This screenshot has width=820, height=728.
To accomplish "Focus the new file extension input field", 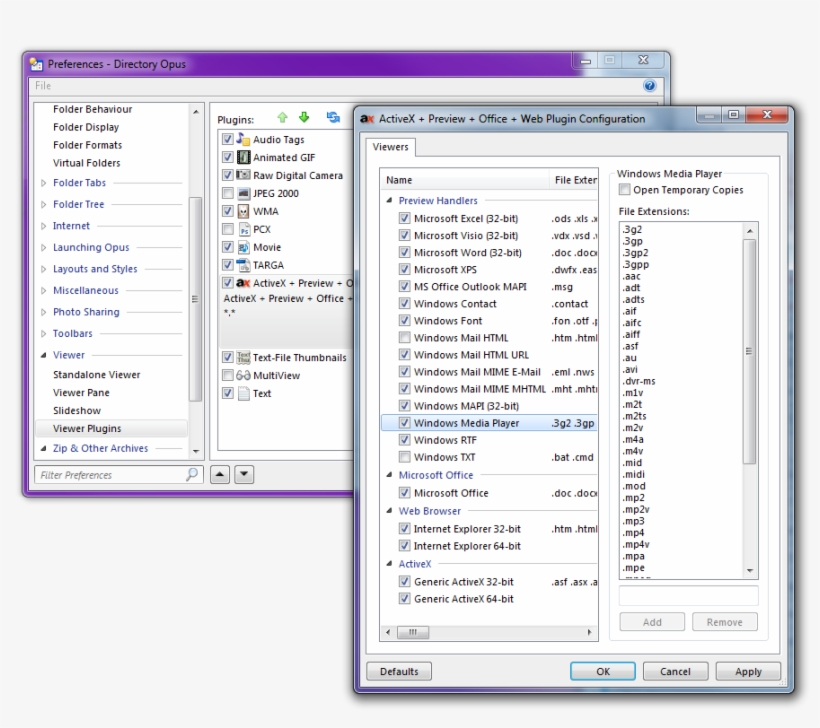I will pyautogui.click(x=688, y=596).
